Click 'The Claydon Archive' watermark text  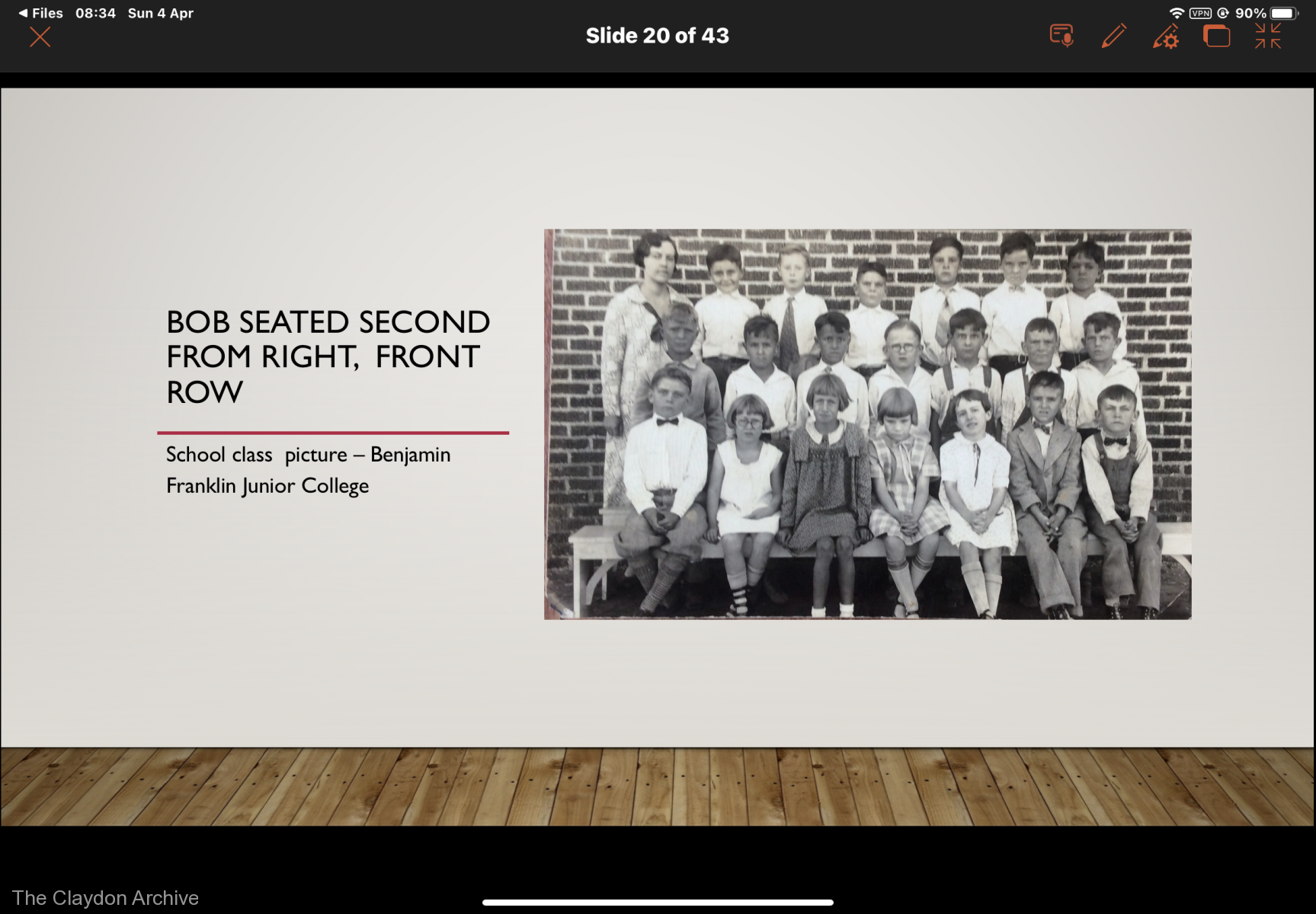point(105,898)
